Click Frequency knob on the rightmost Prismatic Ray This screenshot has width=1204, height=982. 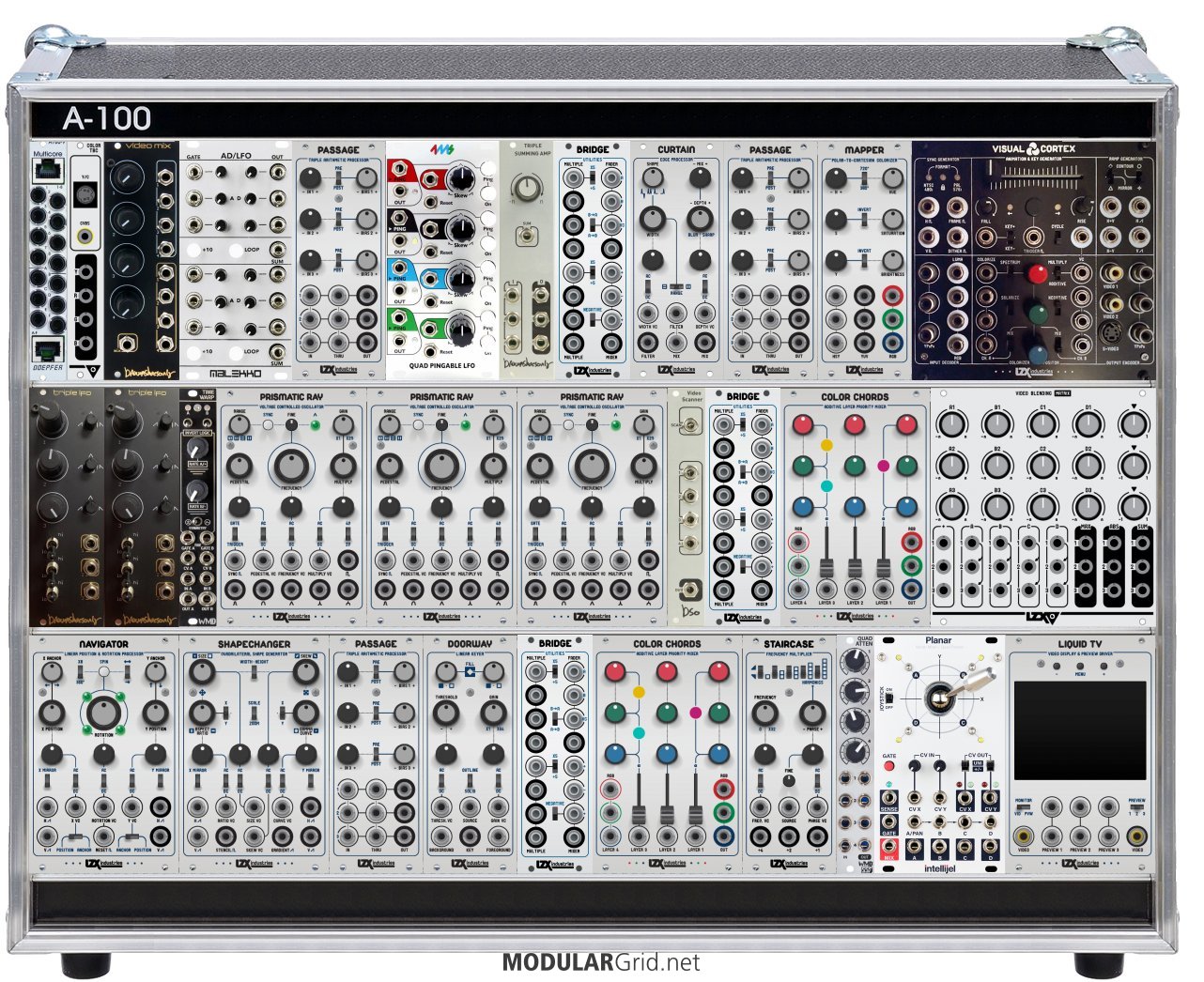592,465
